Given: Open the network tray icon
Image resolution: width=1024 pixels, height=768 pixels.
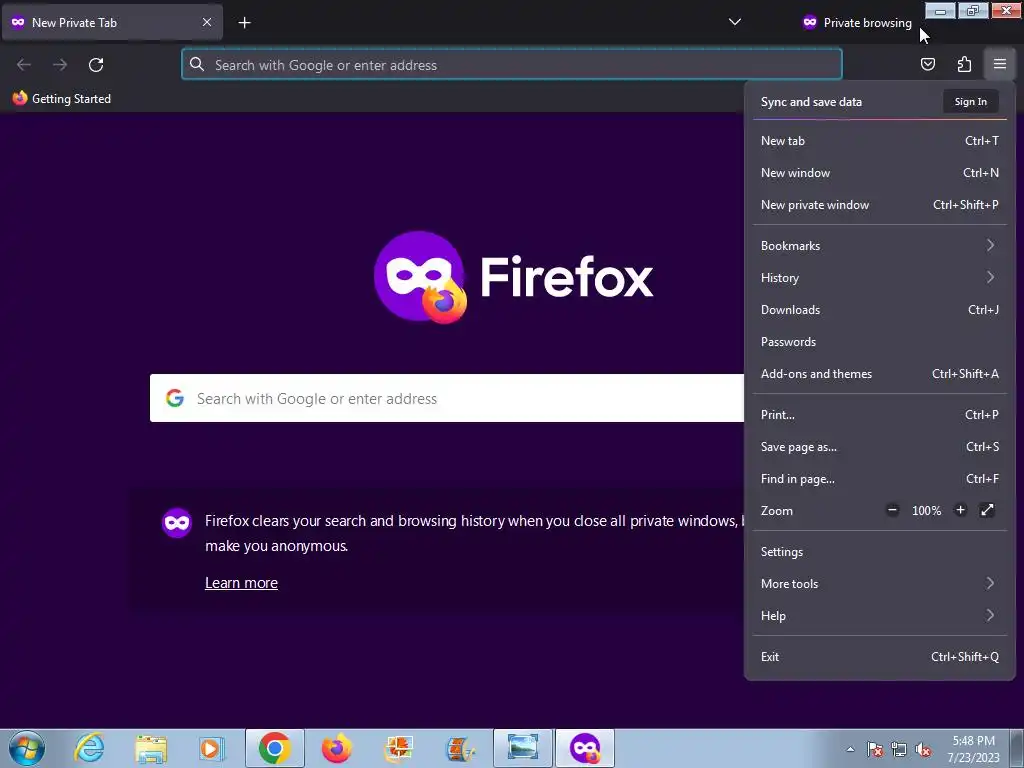Looking at the screenshot, I should point(899,750).
